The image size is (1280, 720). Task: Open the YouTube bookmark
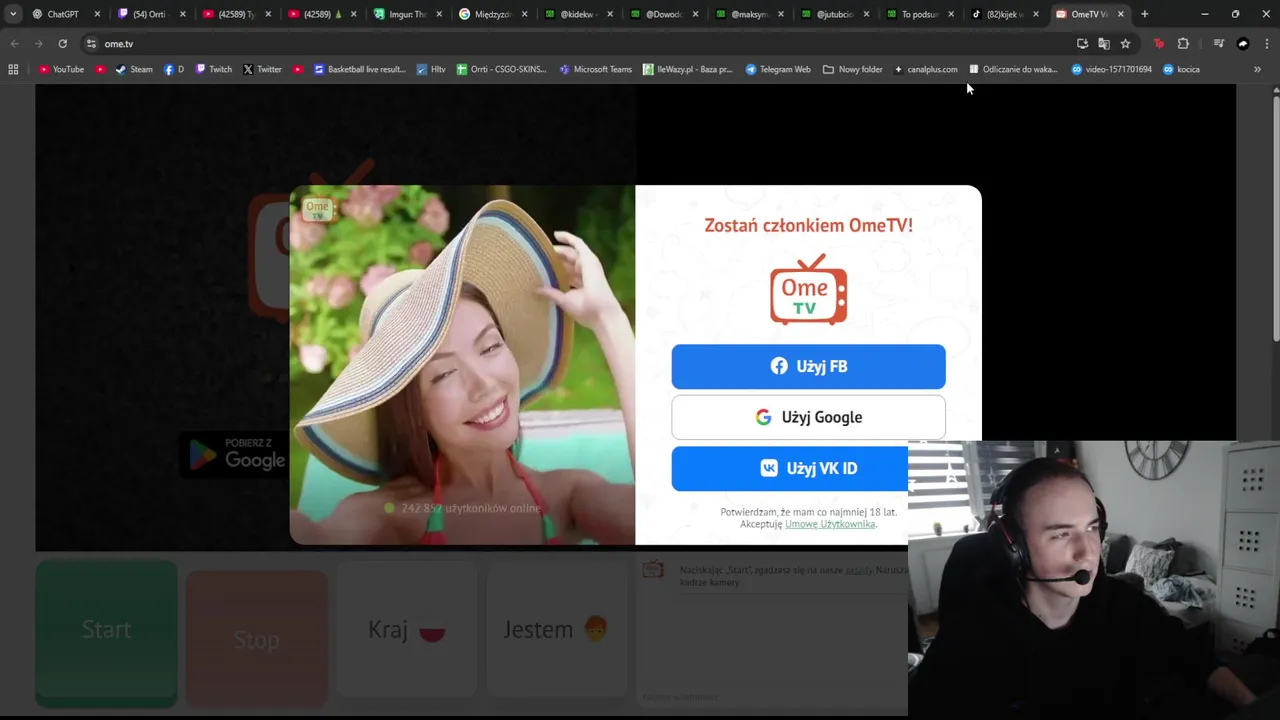[x=62, y=69]
